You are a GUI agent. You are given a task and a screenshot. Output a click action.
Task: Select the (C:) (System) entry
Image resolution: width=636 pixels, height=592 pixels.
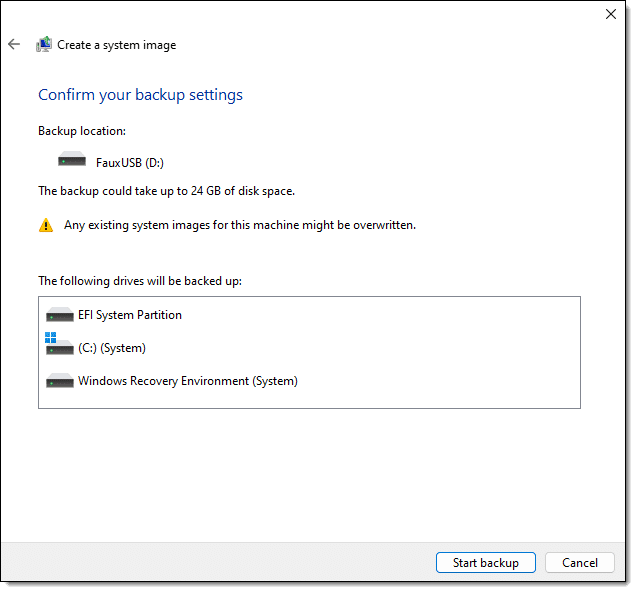coord(112,348)
